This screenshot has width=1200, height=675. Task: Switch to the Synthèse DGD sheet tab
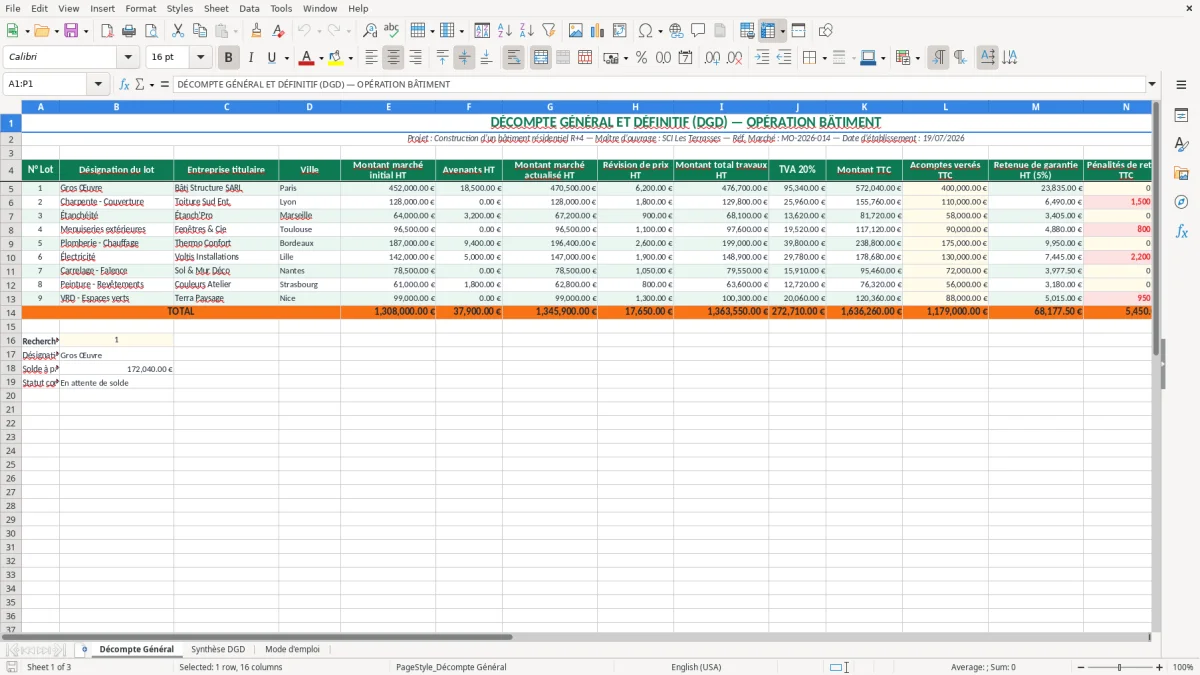218,649
